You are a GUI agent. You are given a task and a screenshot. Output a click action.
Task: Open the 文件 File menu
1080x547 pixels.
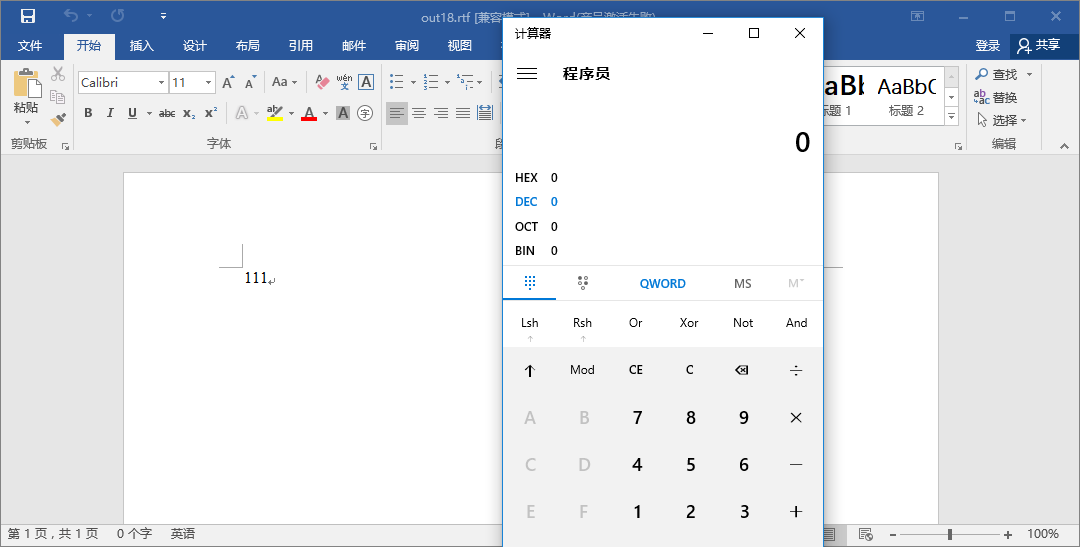click(30, 45)
